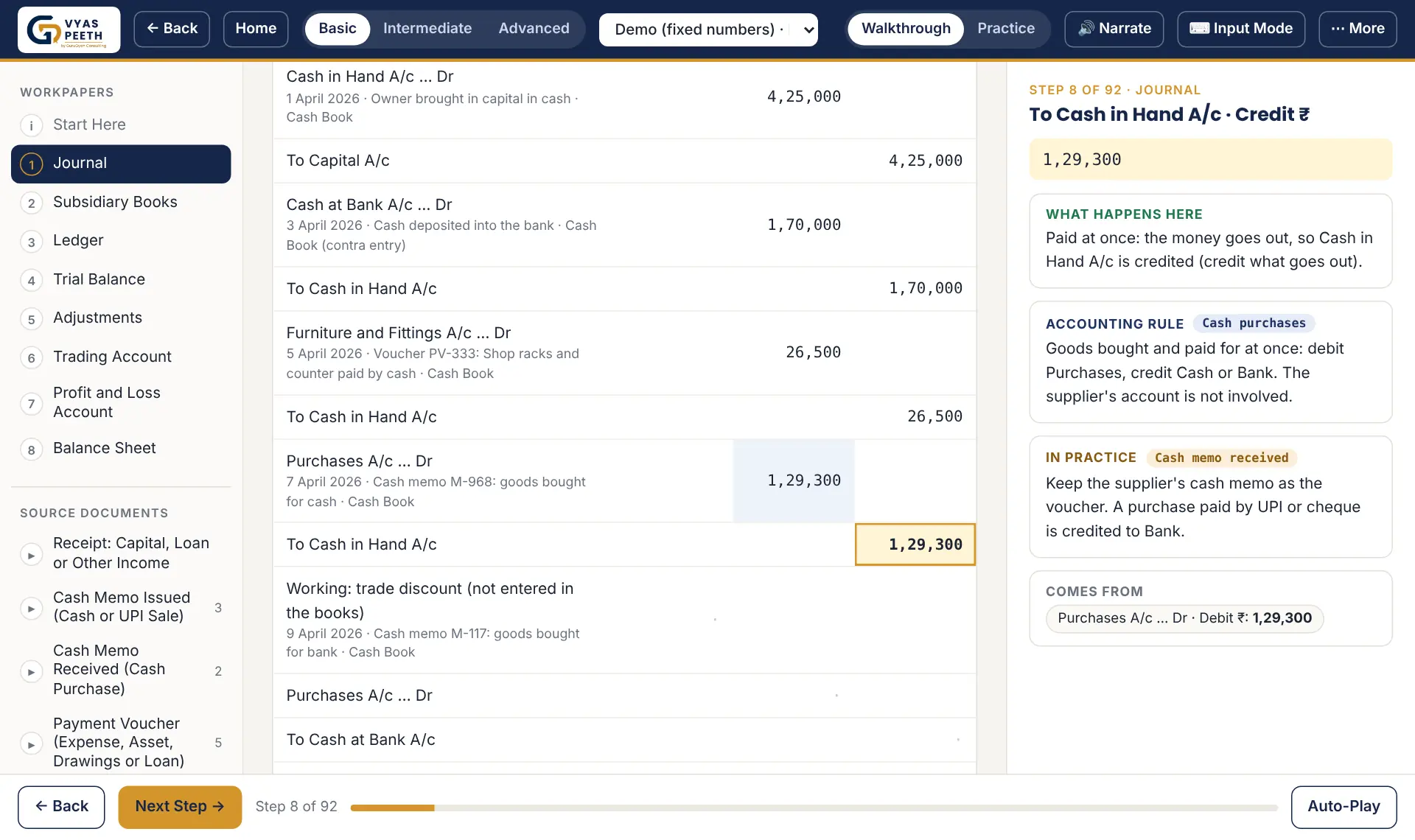Click the Next Step button
The image size is (1415, 840).
pyautogui.click(x=180, y=807)
